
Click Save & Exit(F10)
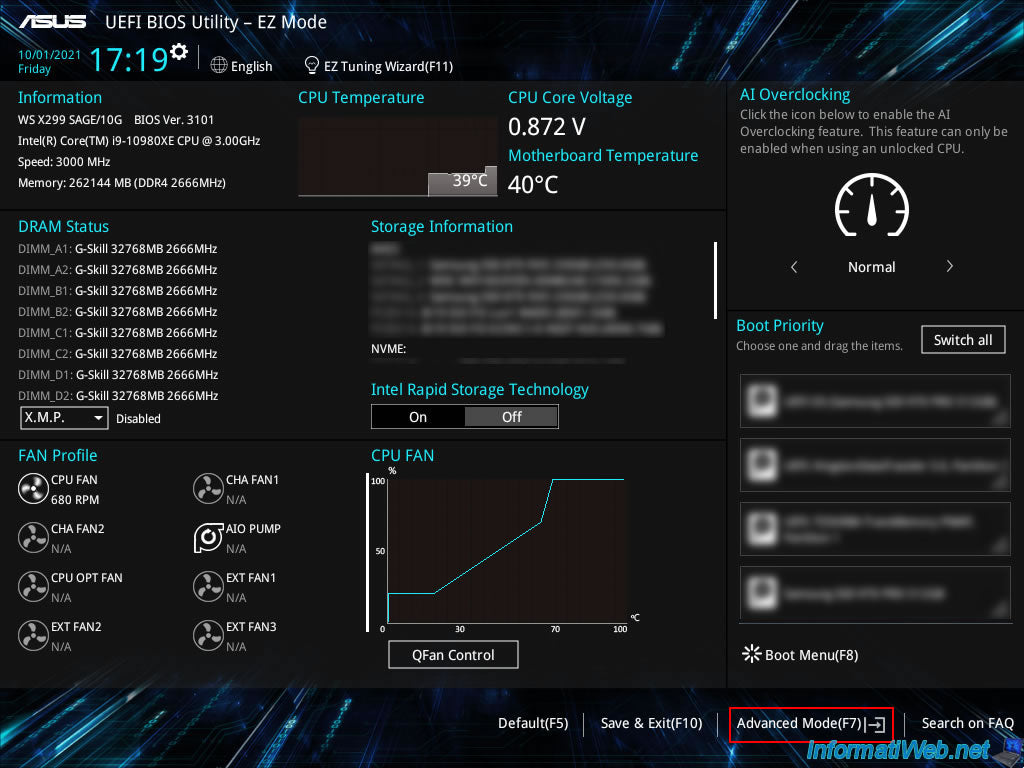(x=651, y=723)
